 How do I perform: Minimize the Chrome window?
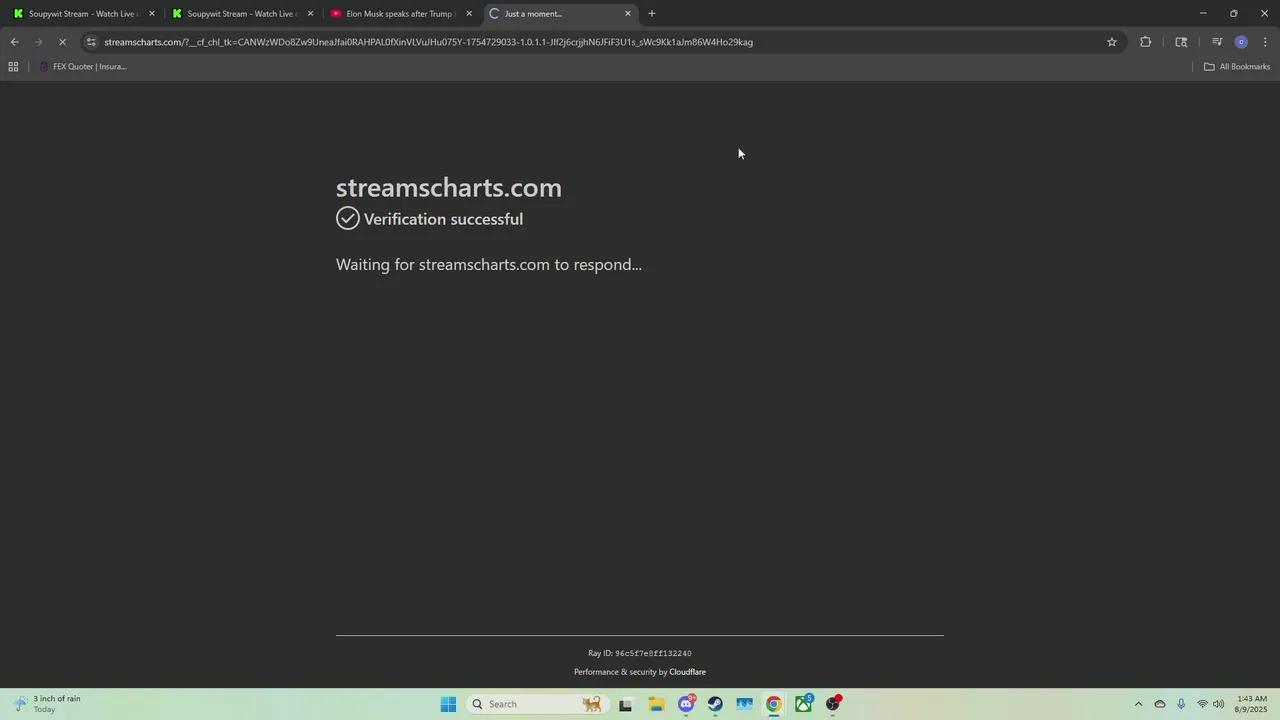tap(1202, 14)
